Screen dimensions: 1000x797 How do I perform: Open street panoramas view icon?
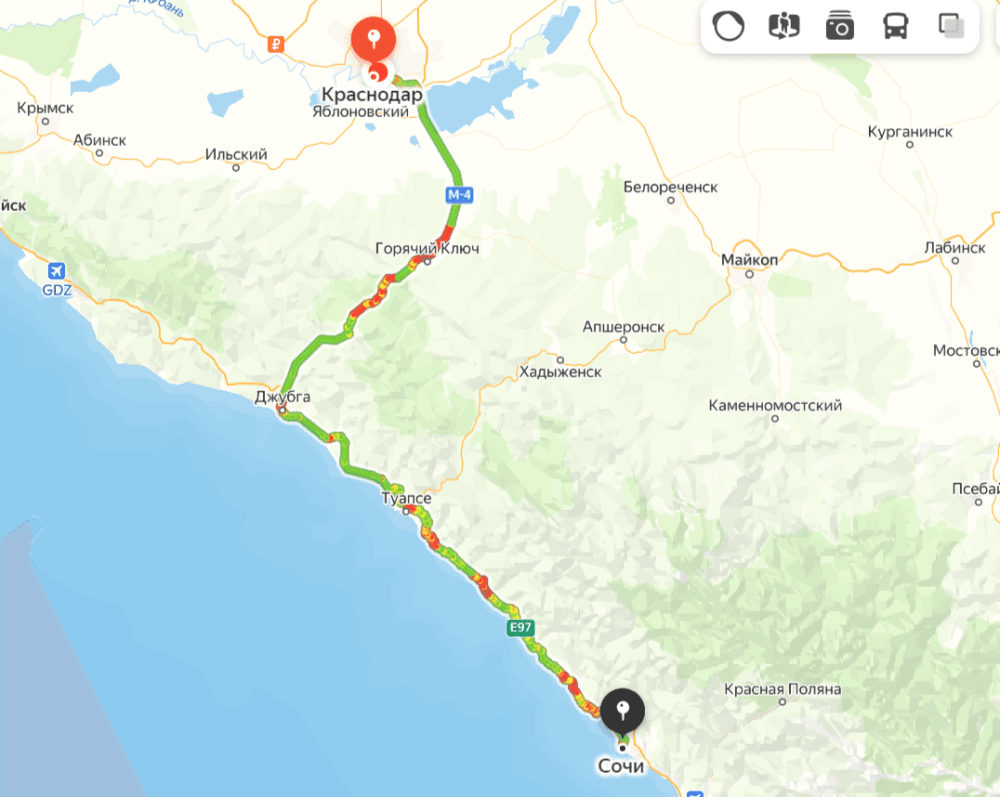(784, 26)
